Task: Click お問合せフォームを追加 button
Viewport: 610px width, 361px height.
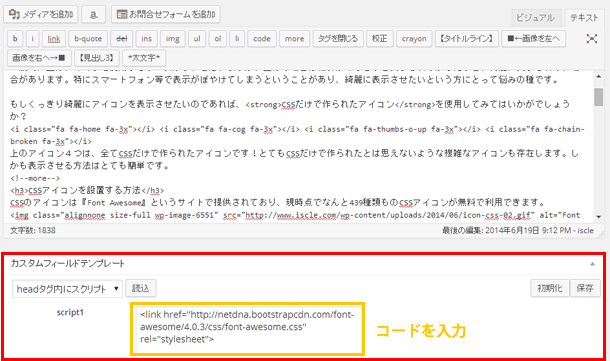Action: [166, 14]
